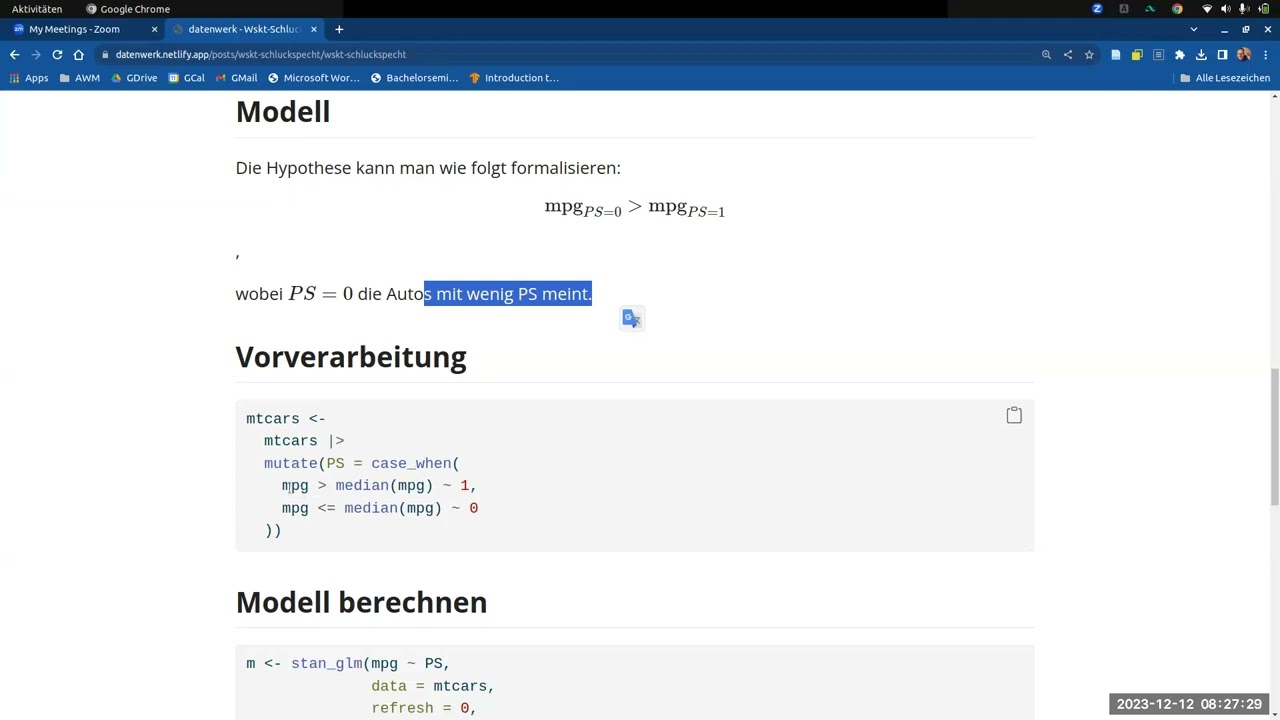
Task: Click the microphone status icon
Action: pyautogui.click(x=1245, y=9)
